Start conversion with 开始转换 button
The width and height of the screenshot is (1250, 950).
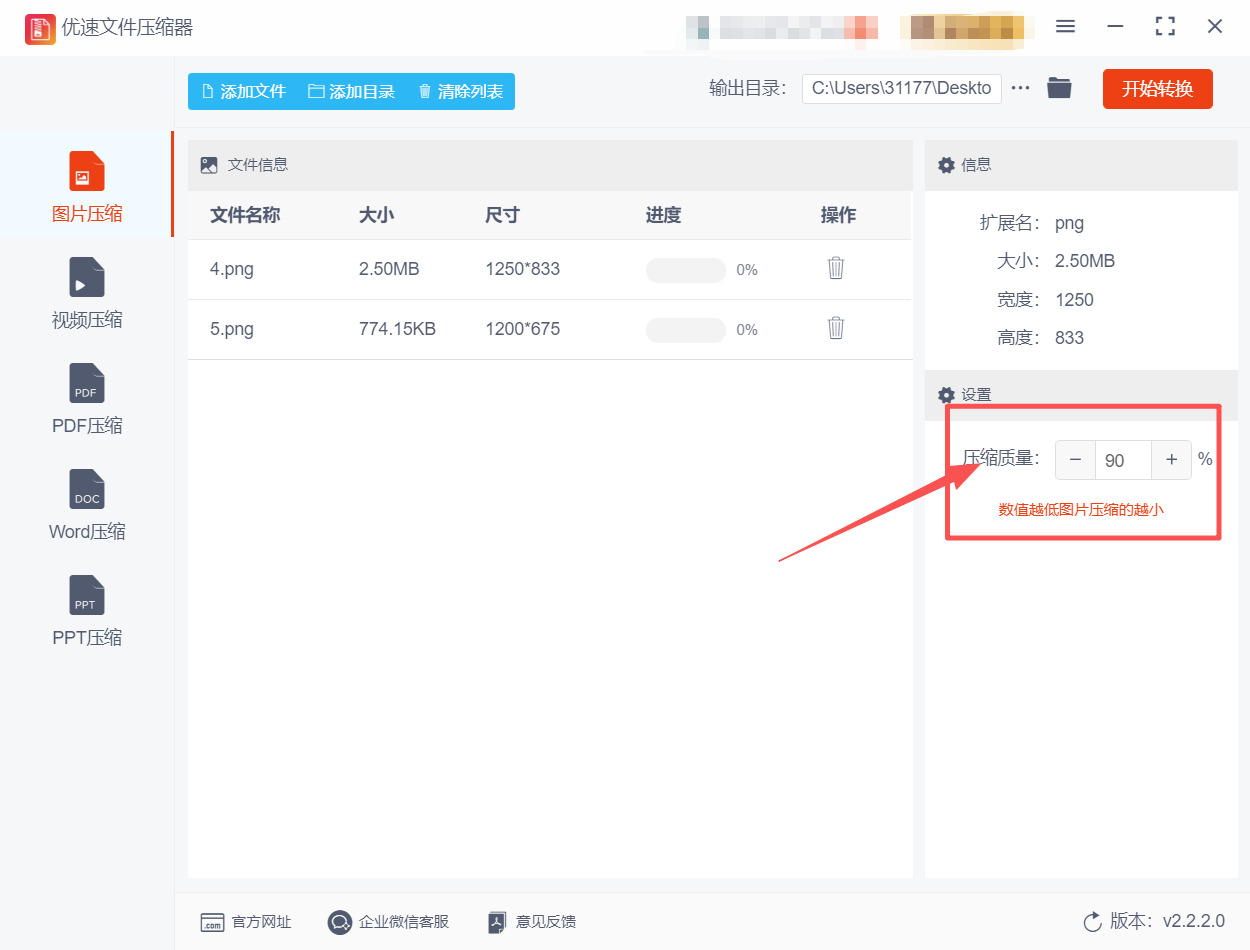[x=1157, y=89]
